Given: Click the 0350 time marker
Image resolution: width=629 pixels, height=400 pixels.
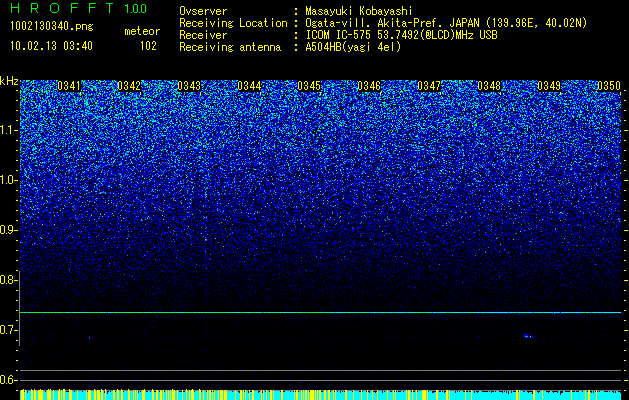Looking at the screenshot, I should 609,86.
